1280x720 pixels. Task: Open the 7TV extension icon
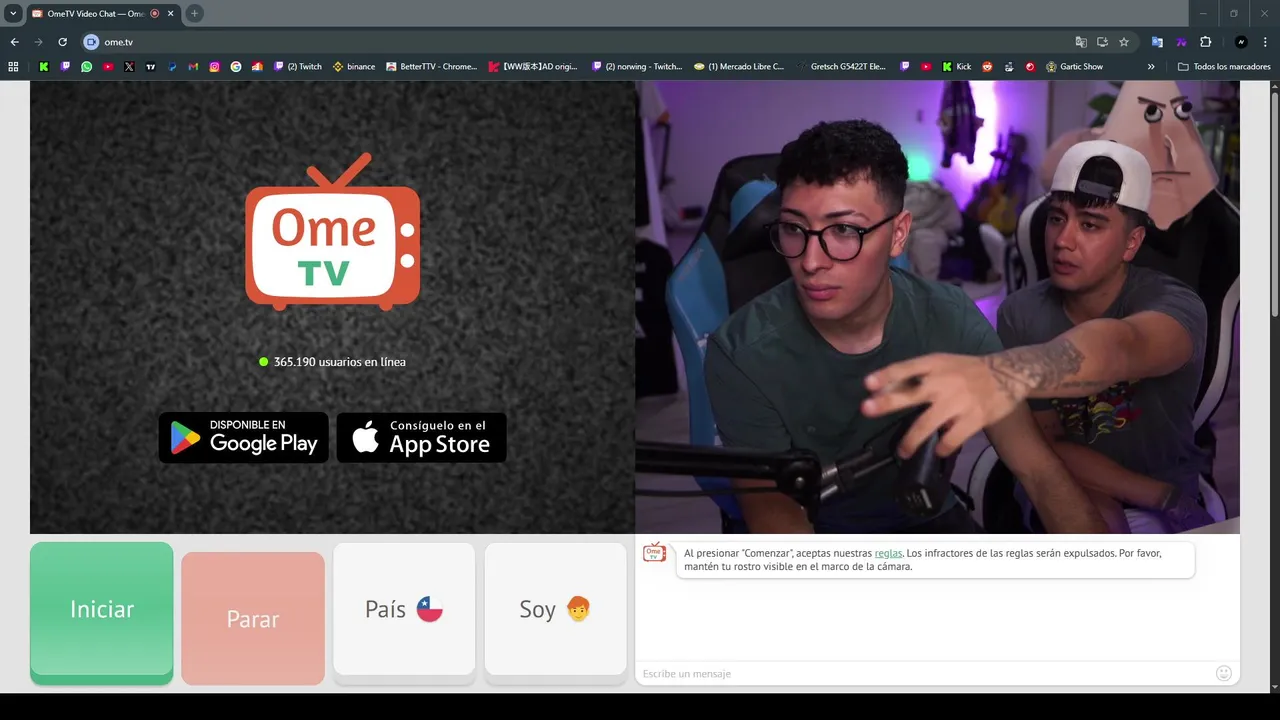point(1181,42)
